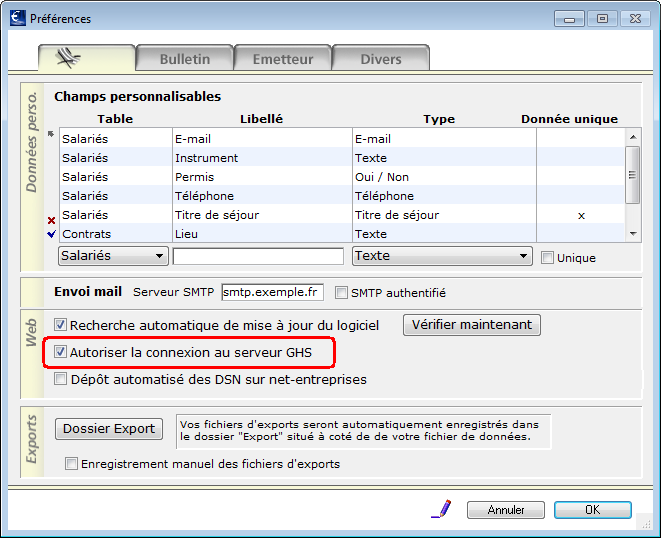
Task: Open the Divers tab
Action: pos(381,59)
